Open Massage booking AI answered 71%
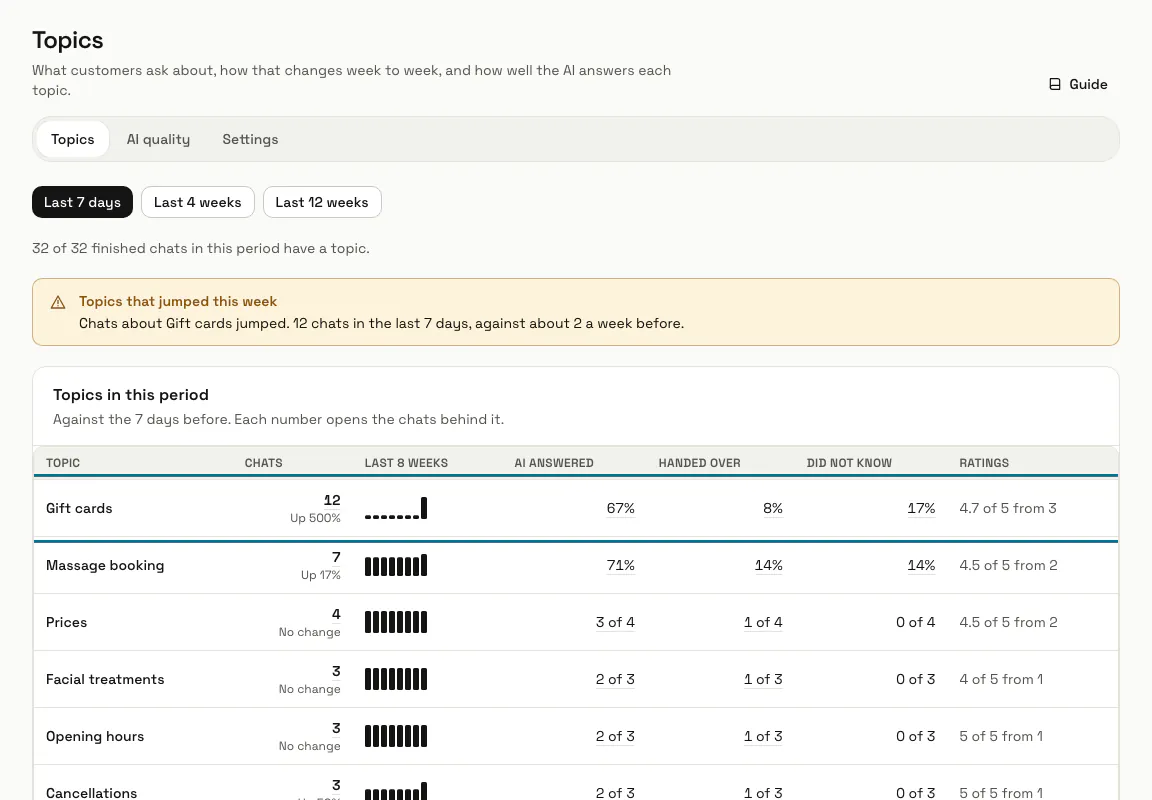Screen dimensions: 1152x800 pyautogui.click(x=621, y=566)
